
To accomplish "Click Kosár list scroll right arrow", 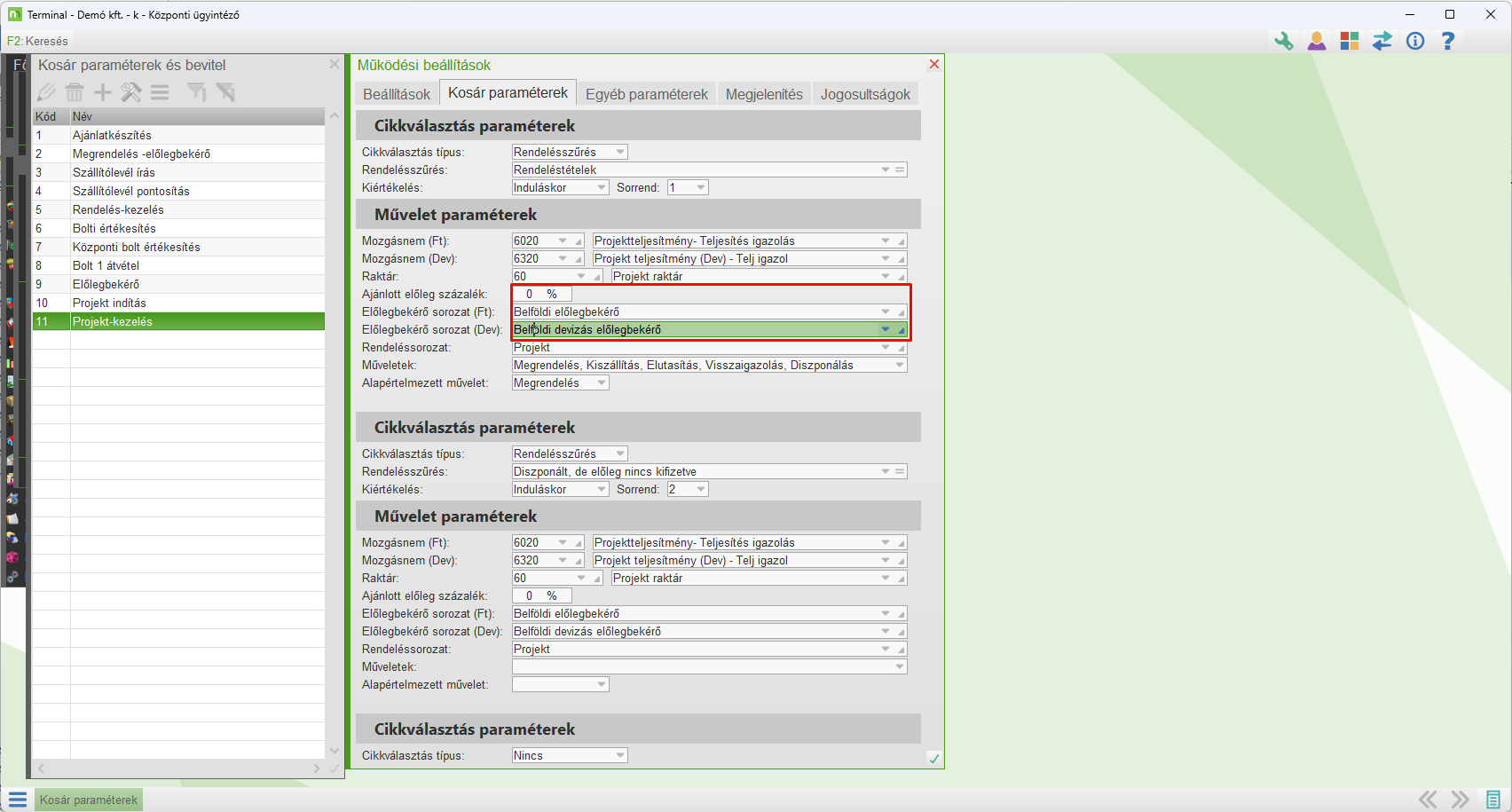I will click(317, 768).
